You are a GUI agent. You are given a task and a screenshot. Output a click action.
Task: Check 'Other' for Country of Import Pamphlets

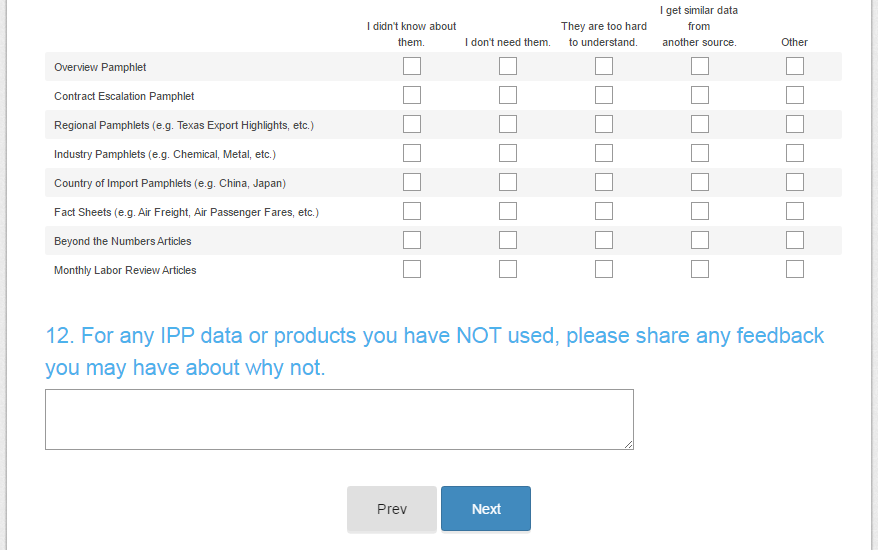[795, 182]
